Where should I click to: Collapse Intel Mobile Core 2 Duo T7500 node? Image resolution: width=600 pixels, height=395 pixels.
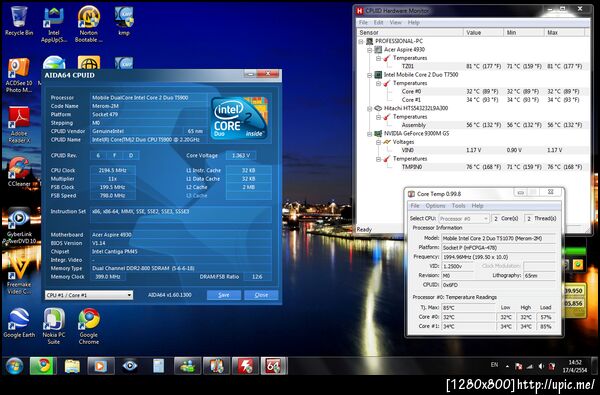370,75
